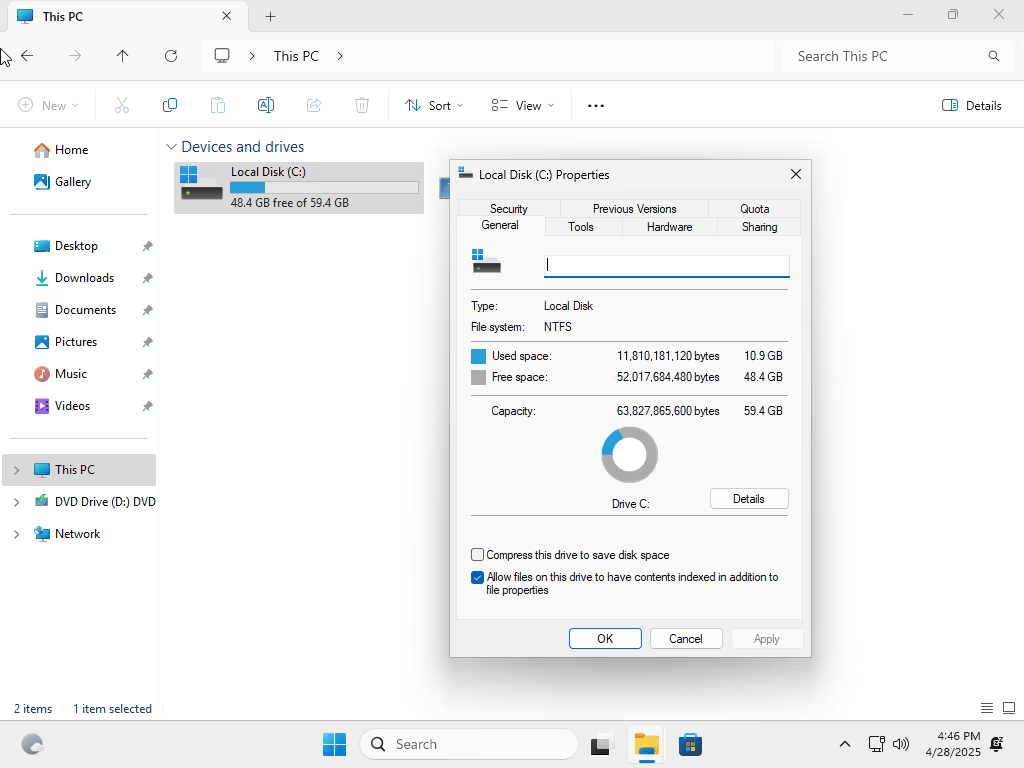Select the Hardware tab
This screenshot has width=1024, height=768.
(x=669, y=227)
